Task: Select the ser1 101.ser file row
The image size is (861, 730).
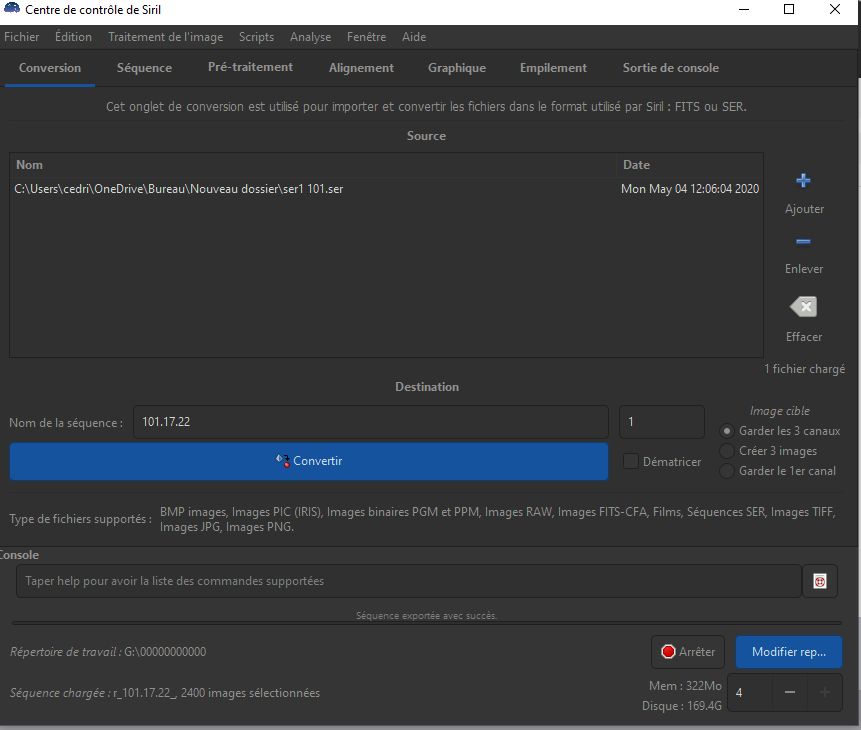Action: click(x=386, y=189)
